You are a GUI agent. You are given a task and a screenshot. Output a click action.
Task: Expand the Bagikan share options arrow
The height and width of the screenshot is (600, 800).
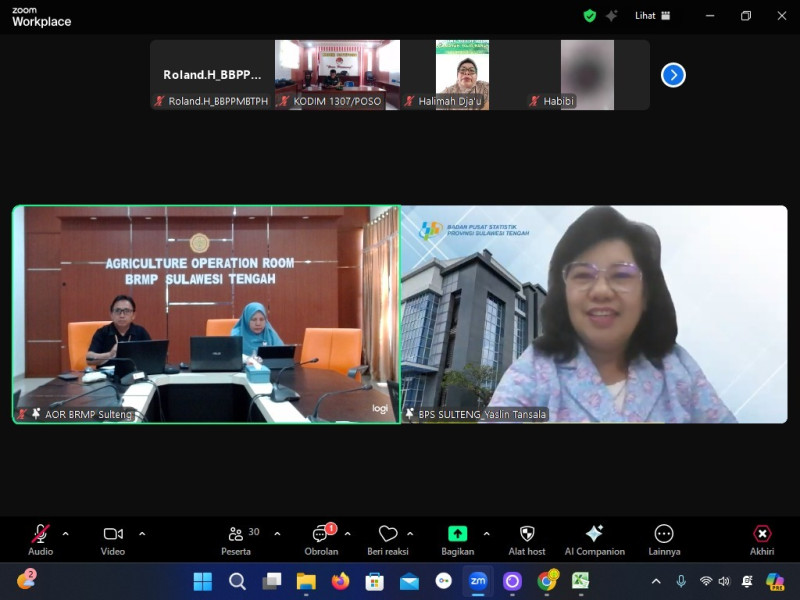(487, 534)
